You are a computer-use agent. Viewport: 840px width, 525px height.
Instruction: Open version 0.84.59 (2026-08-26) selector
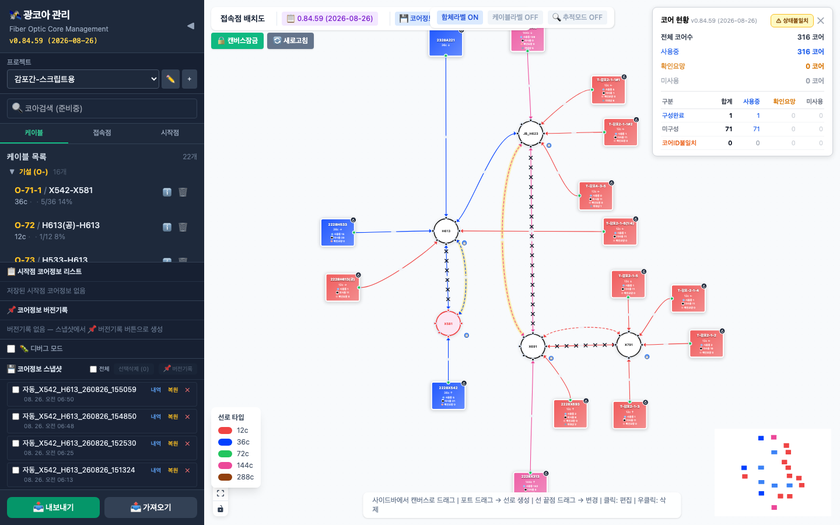[x=330, y=19]
